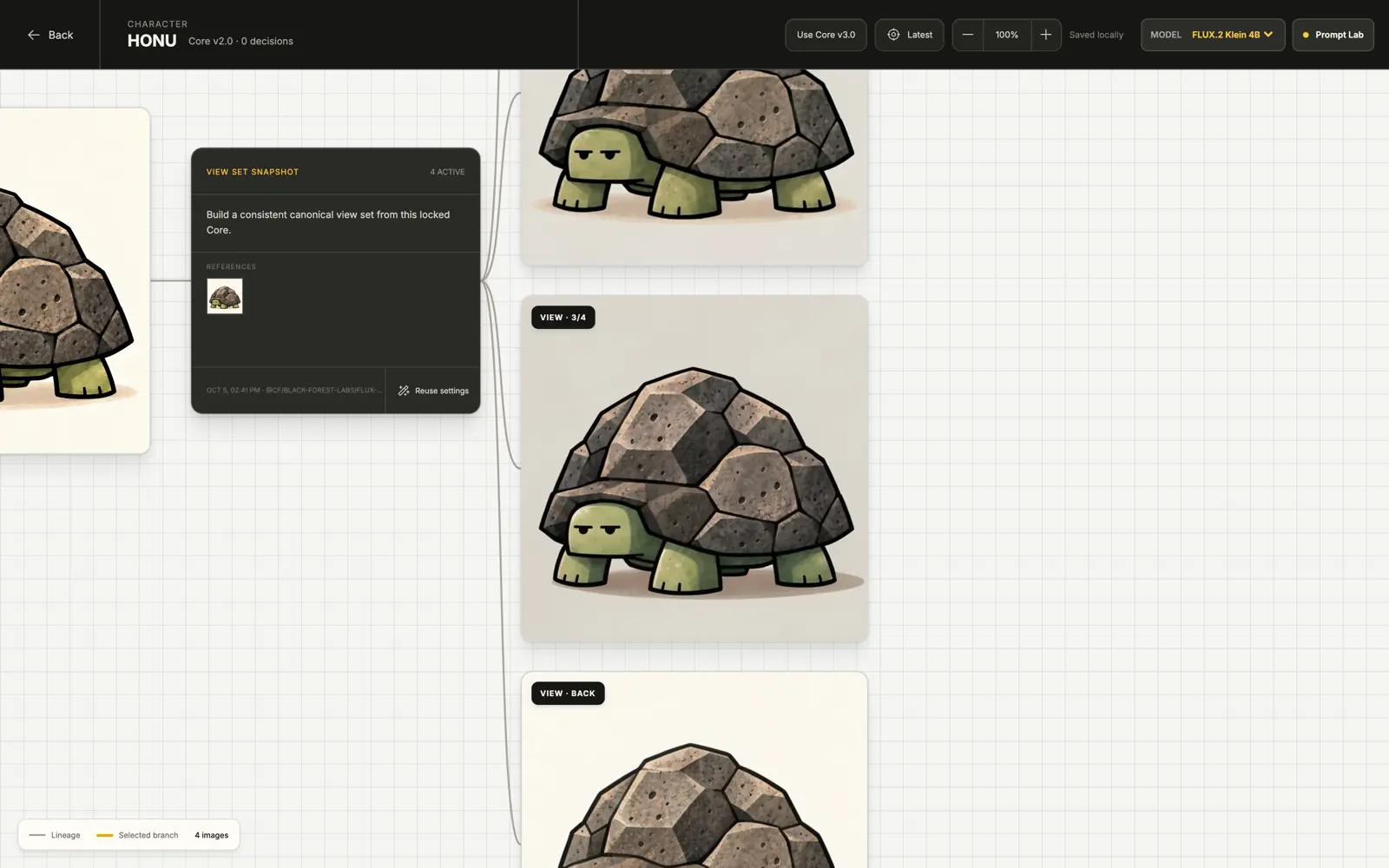Click the Reuse settings button
This screenshot has height=868, width=1389.
pos(432,391)
